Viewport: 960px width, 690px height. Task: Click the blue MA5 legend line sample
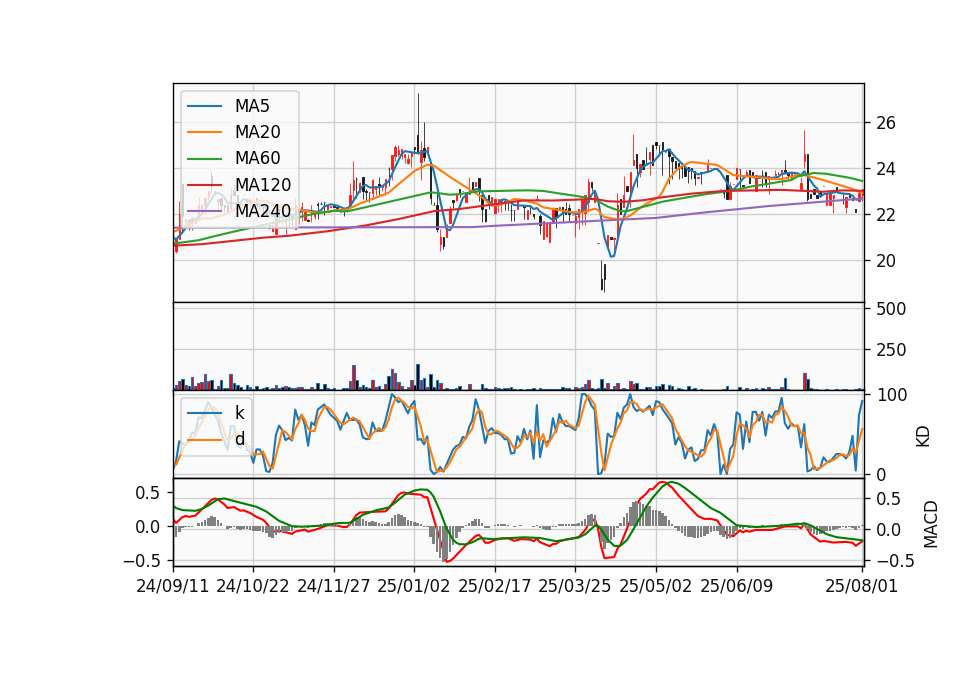204,106
